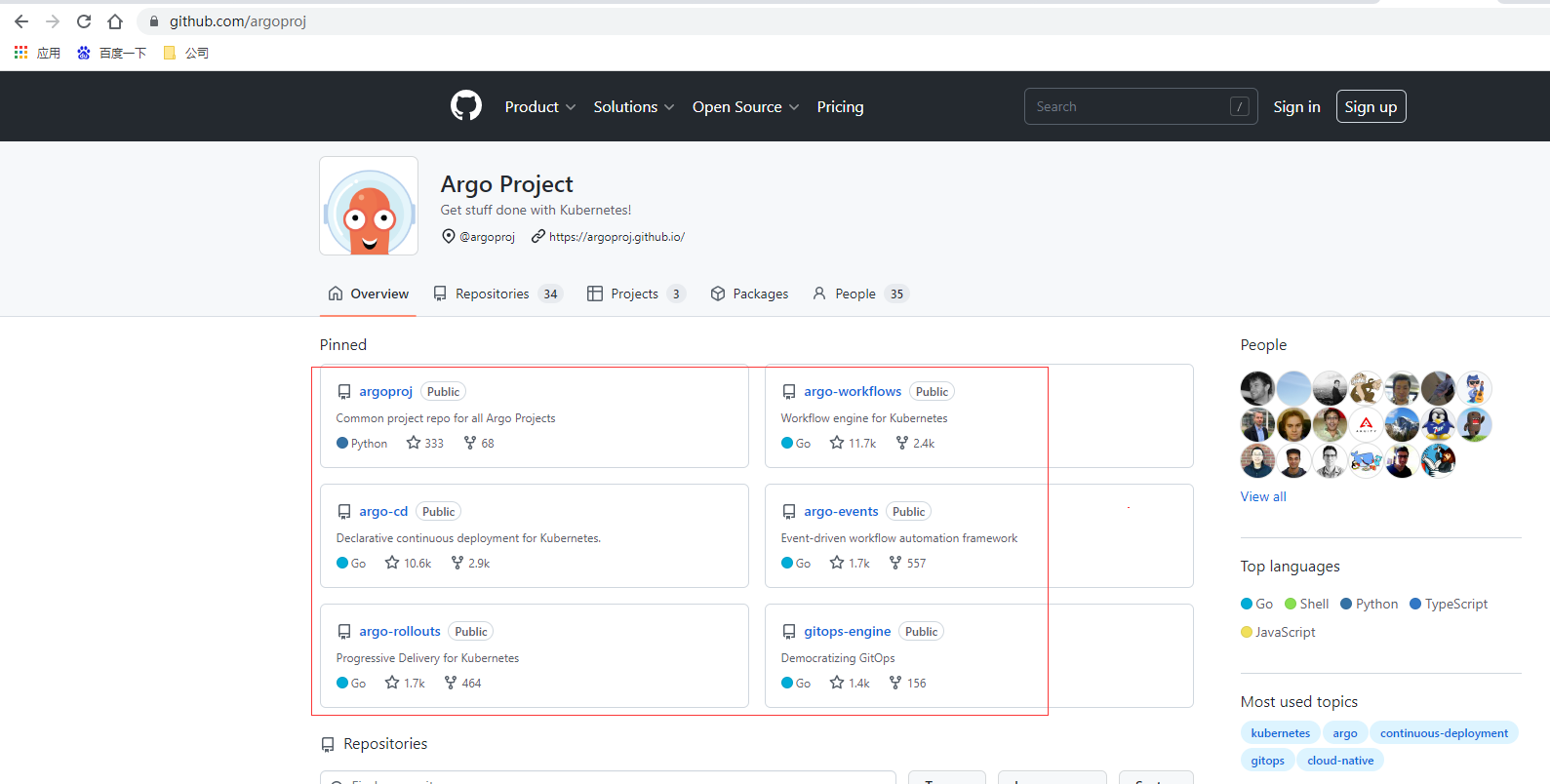The width and height of the screenshot is (1550, 784).
Task: Go to GitHub home via the Octocat logo
Action: [466, 106]
